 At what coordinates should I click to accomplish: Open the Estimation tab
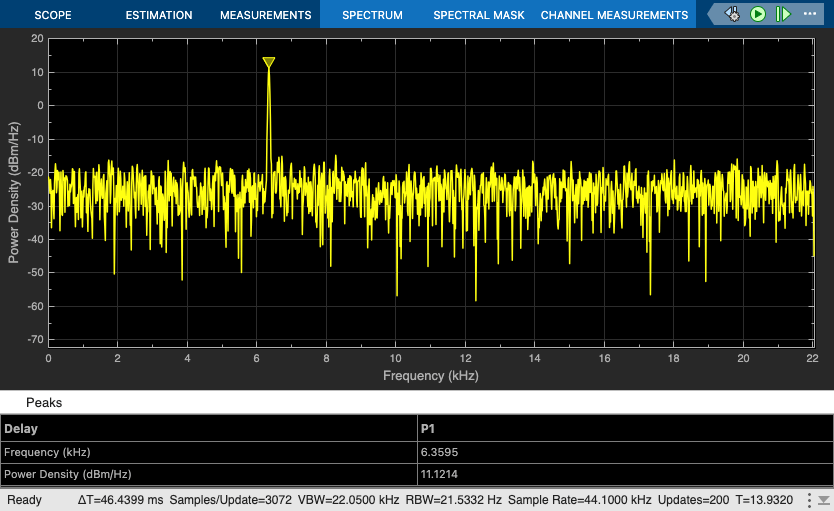159,15
